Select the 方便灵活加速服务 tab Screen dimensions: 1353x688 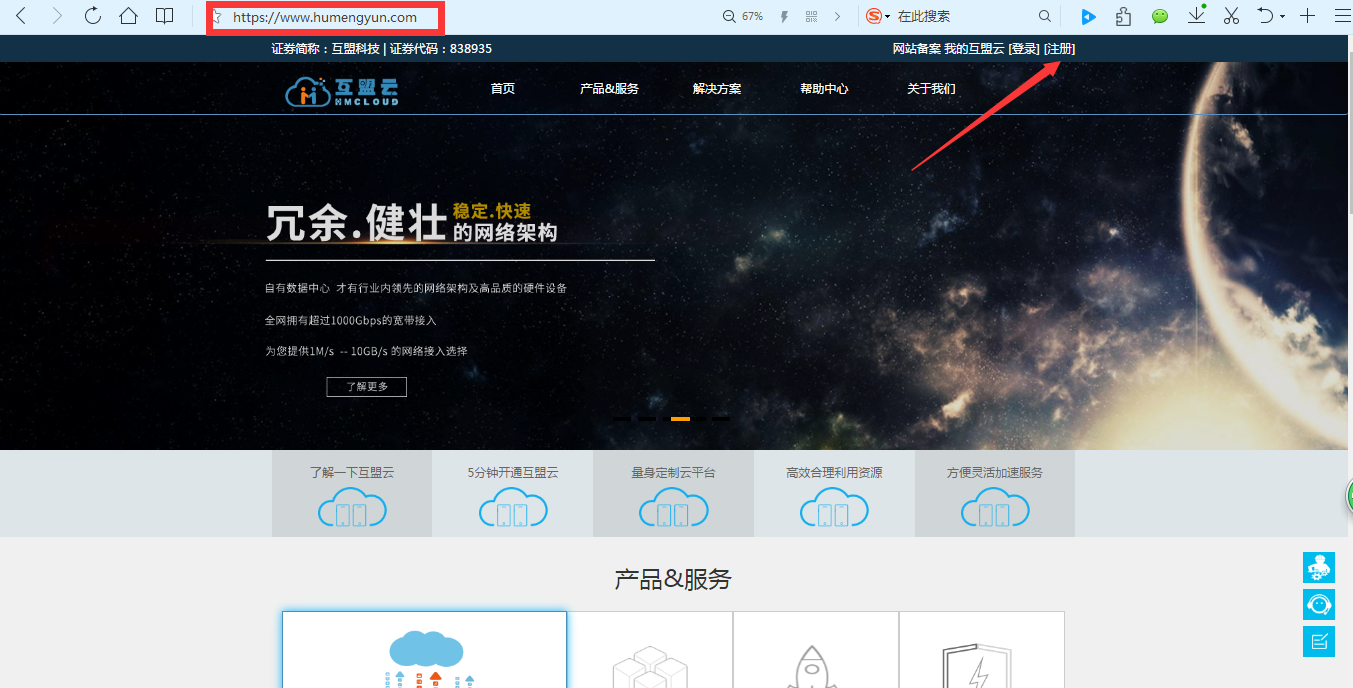click(995, 493)
